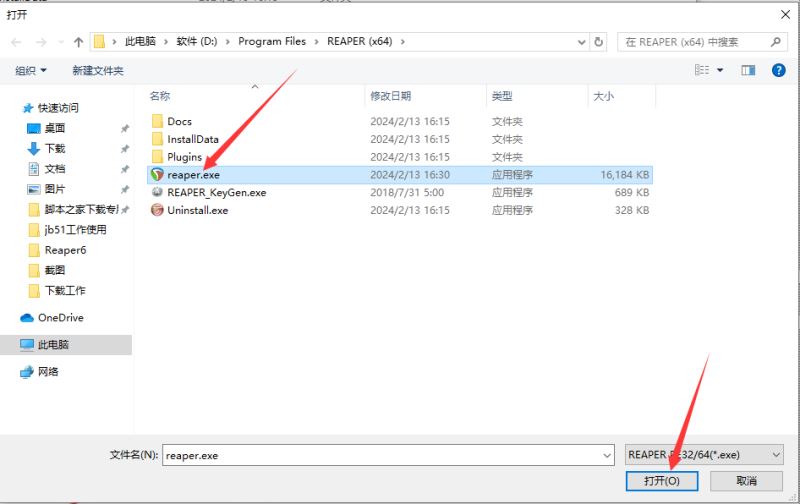Click 328 KB size cell

coord(632,211)
